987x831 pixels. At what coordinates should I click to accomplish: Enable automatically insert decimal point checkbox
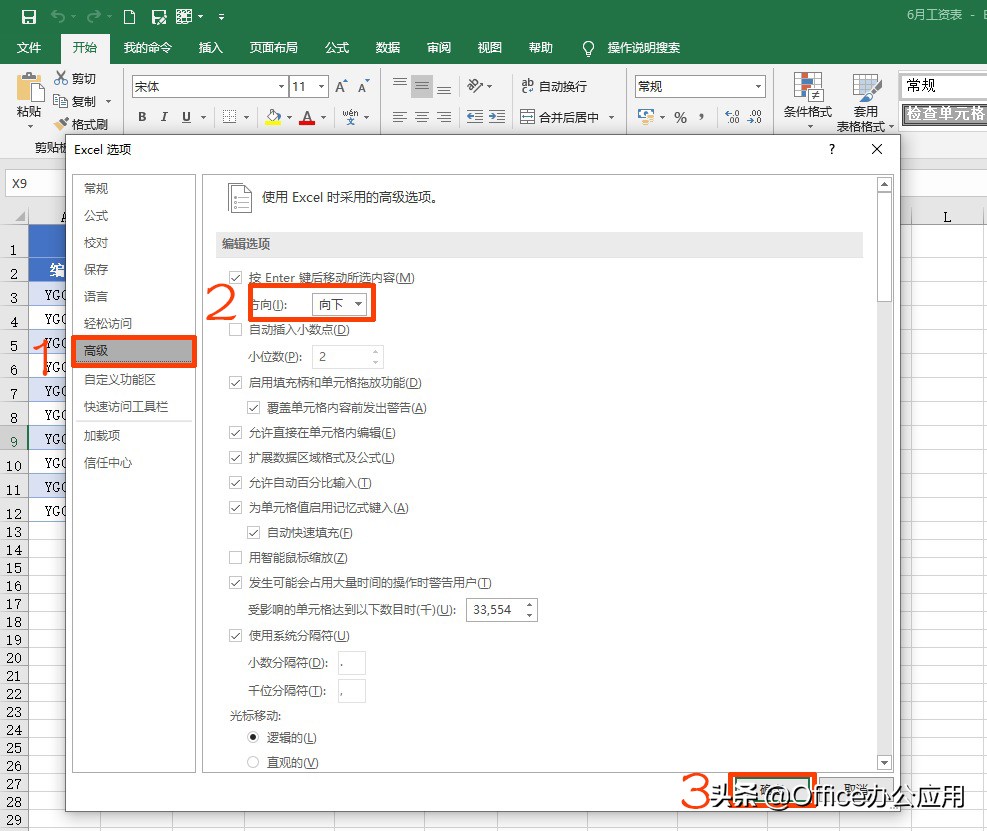pos(235,329)
